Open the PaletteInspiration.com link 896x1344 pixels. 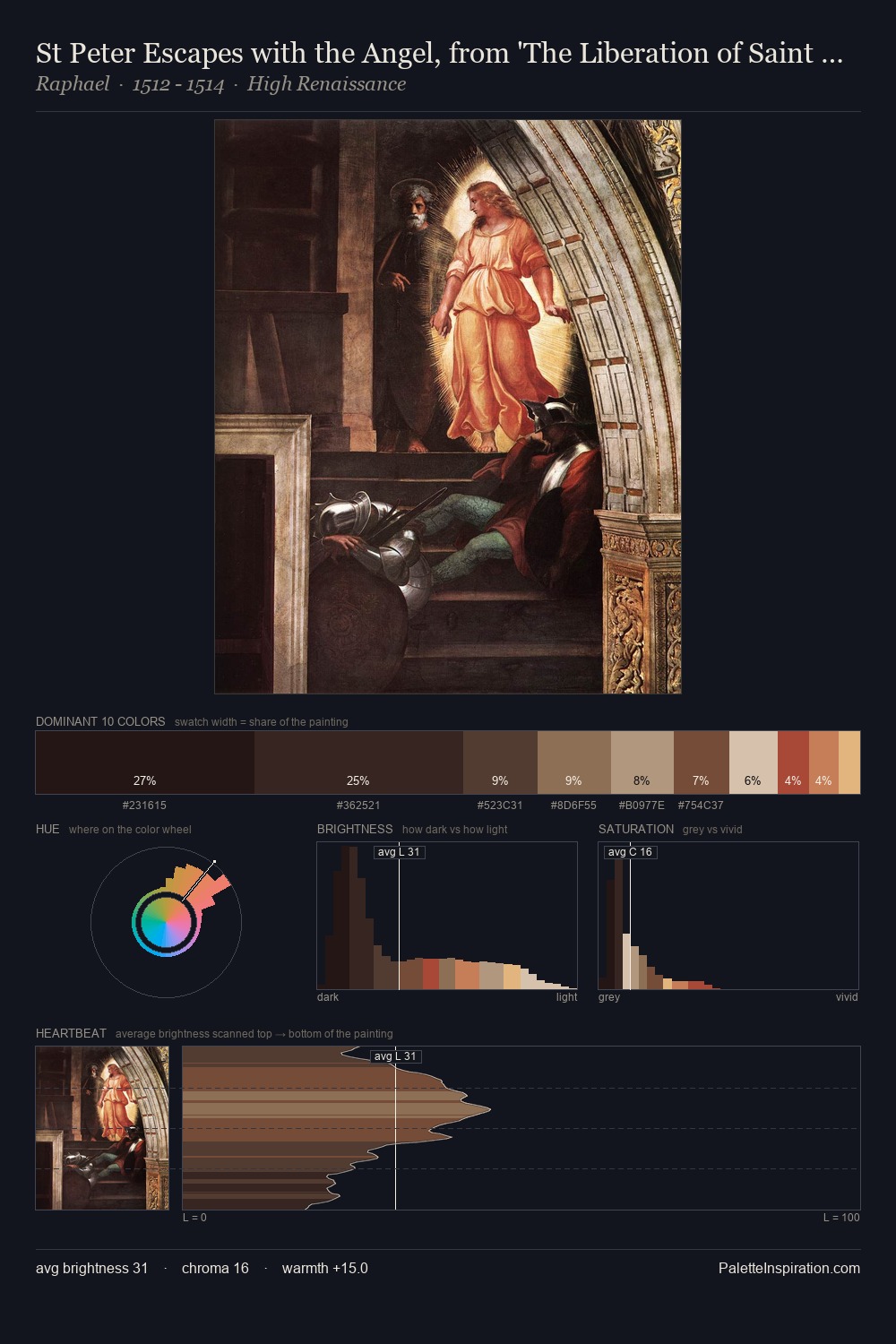[789, 1269]
